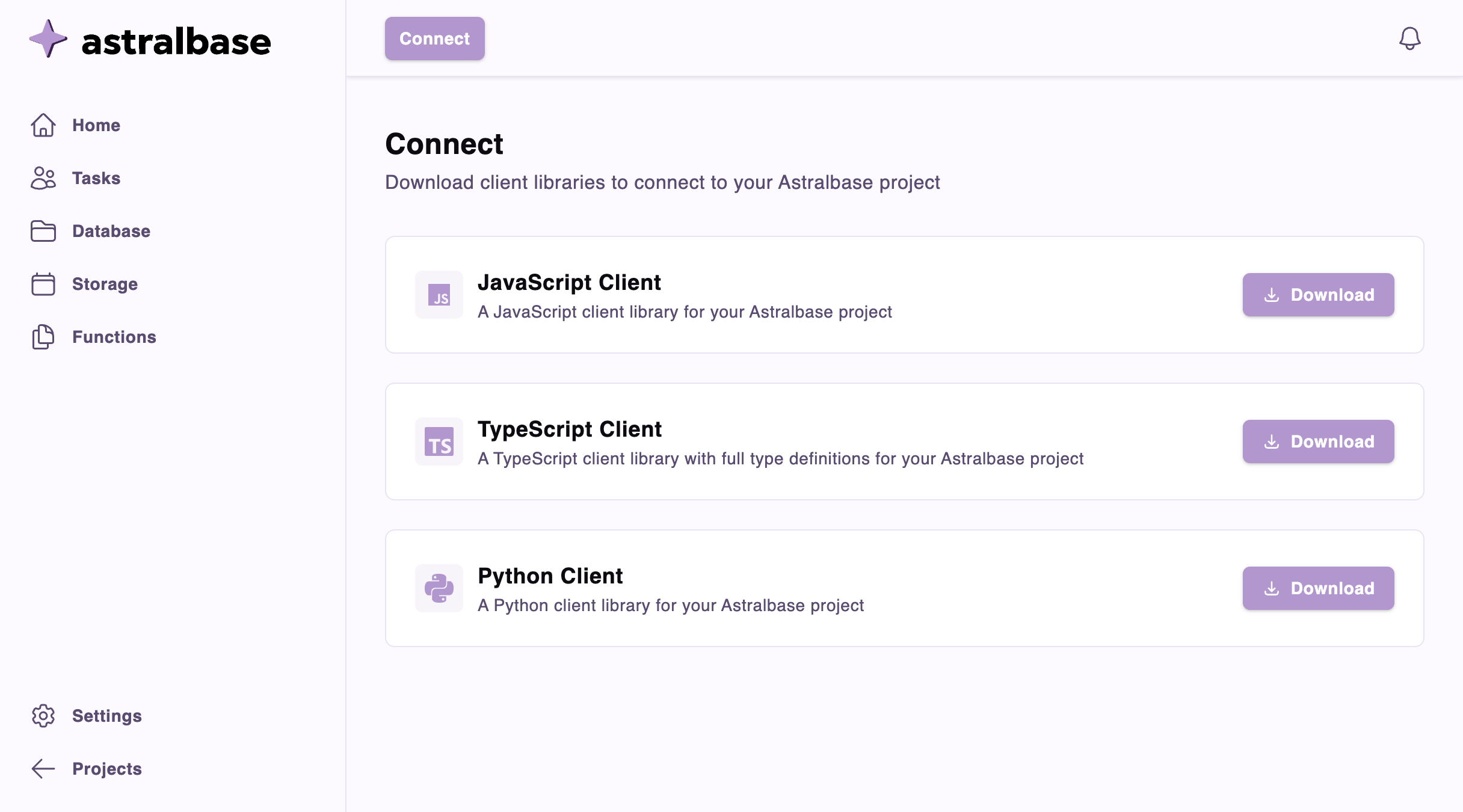Open the Projects section

coord(106,768)
